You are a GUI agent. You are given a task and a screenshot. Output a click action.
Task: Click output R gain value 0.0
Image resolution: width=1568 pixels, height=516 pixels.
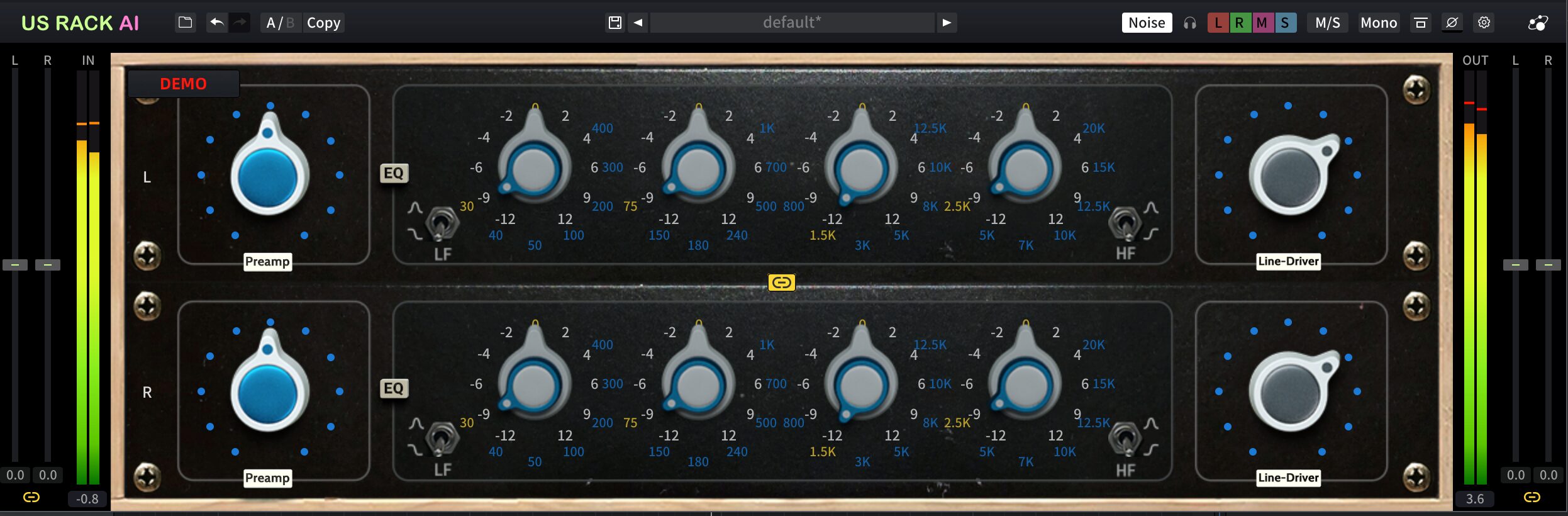tap(1549, 475)
